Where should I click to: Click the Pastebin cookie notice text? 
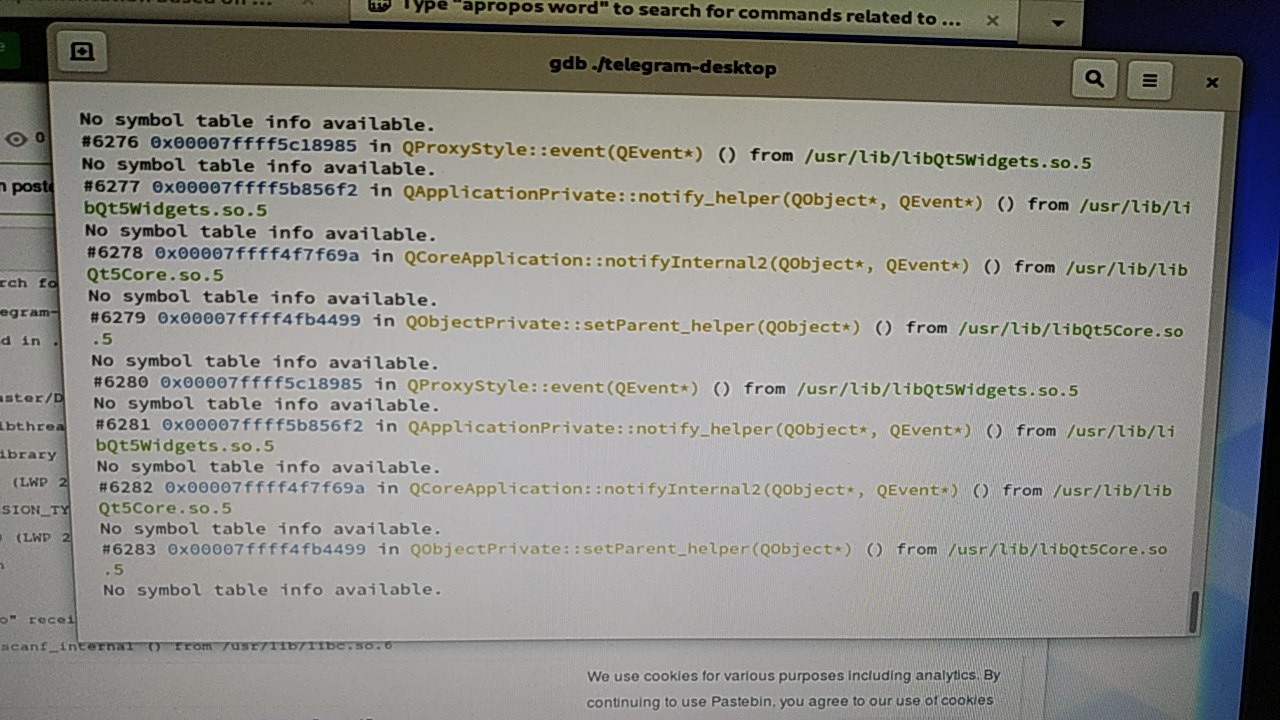click(793, 688)
